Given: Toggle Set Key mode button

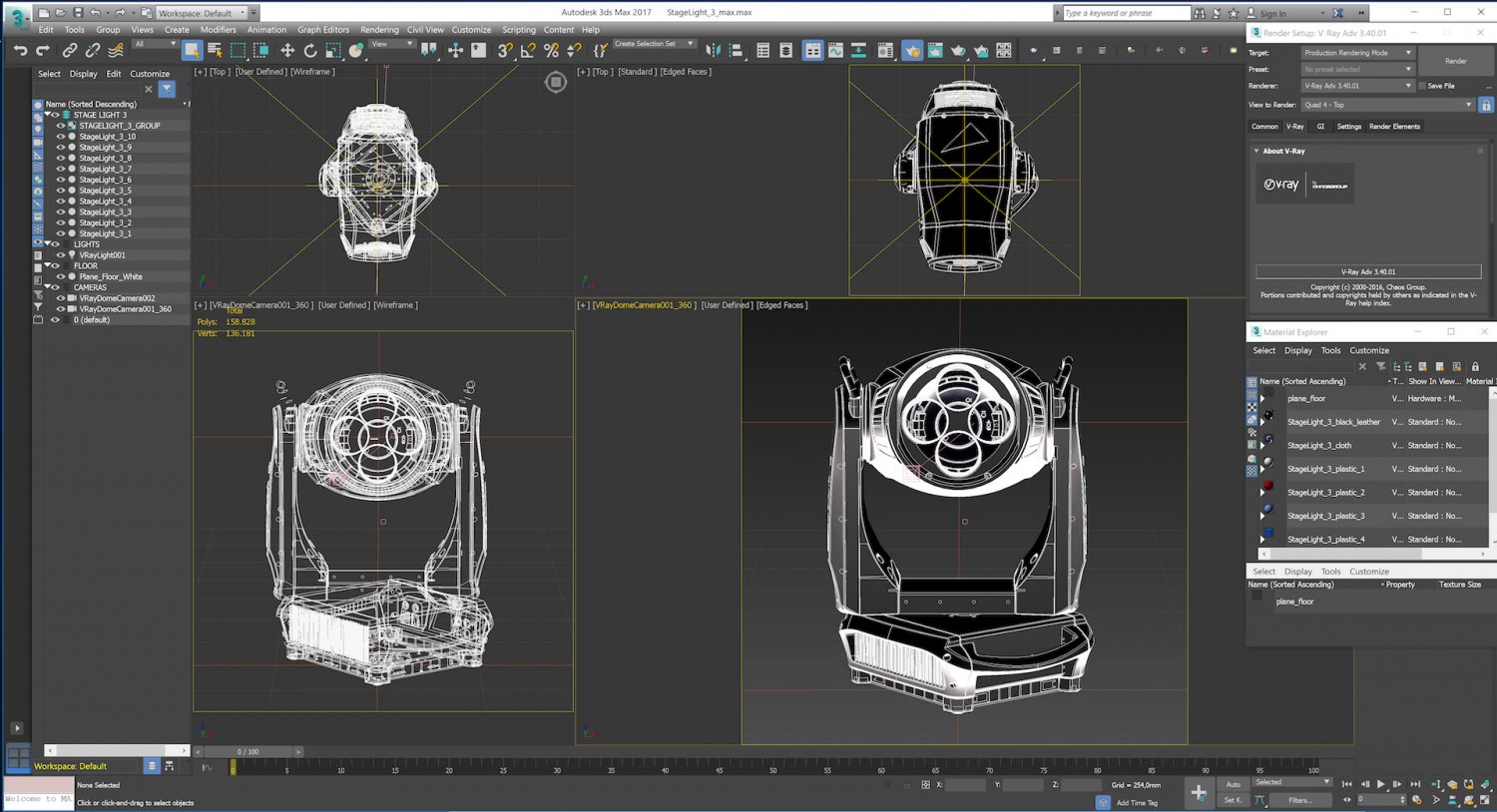Looking at the screenshot, I should [x=1234, y=800].
